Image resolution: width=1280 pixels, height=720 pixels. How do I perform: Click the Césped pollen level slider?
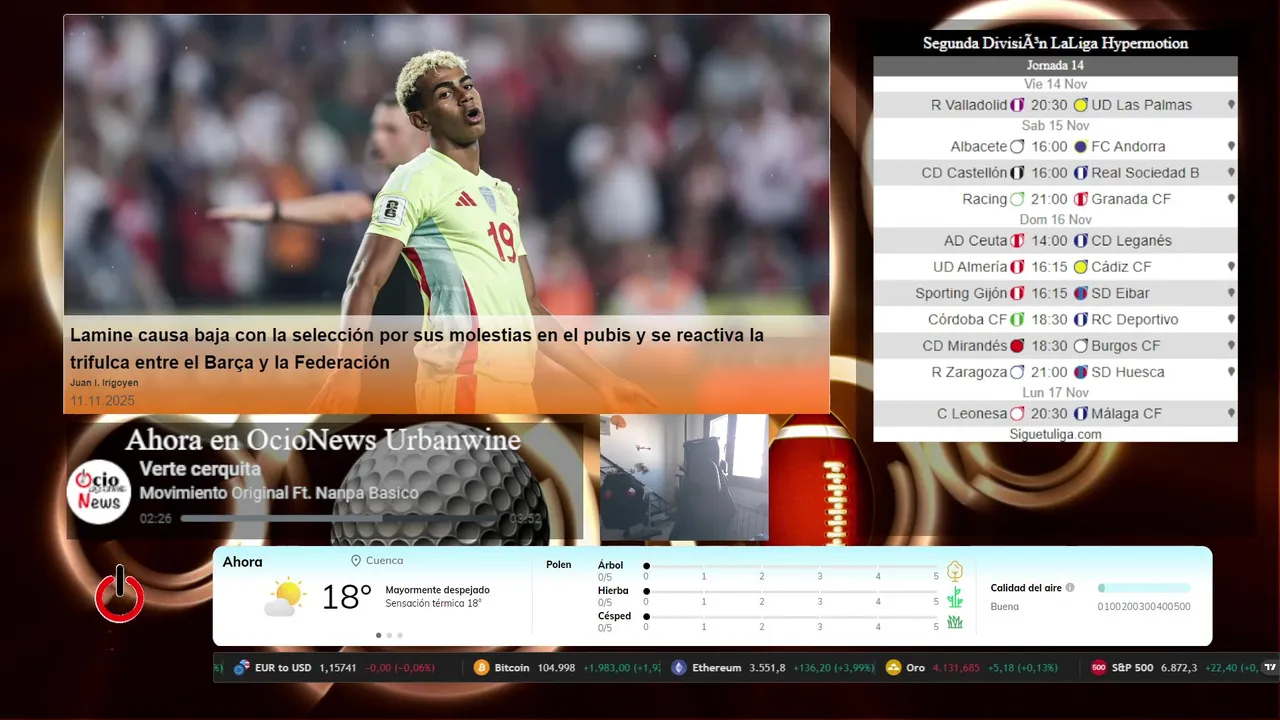click(792, 617)
